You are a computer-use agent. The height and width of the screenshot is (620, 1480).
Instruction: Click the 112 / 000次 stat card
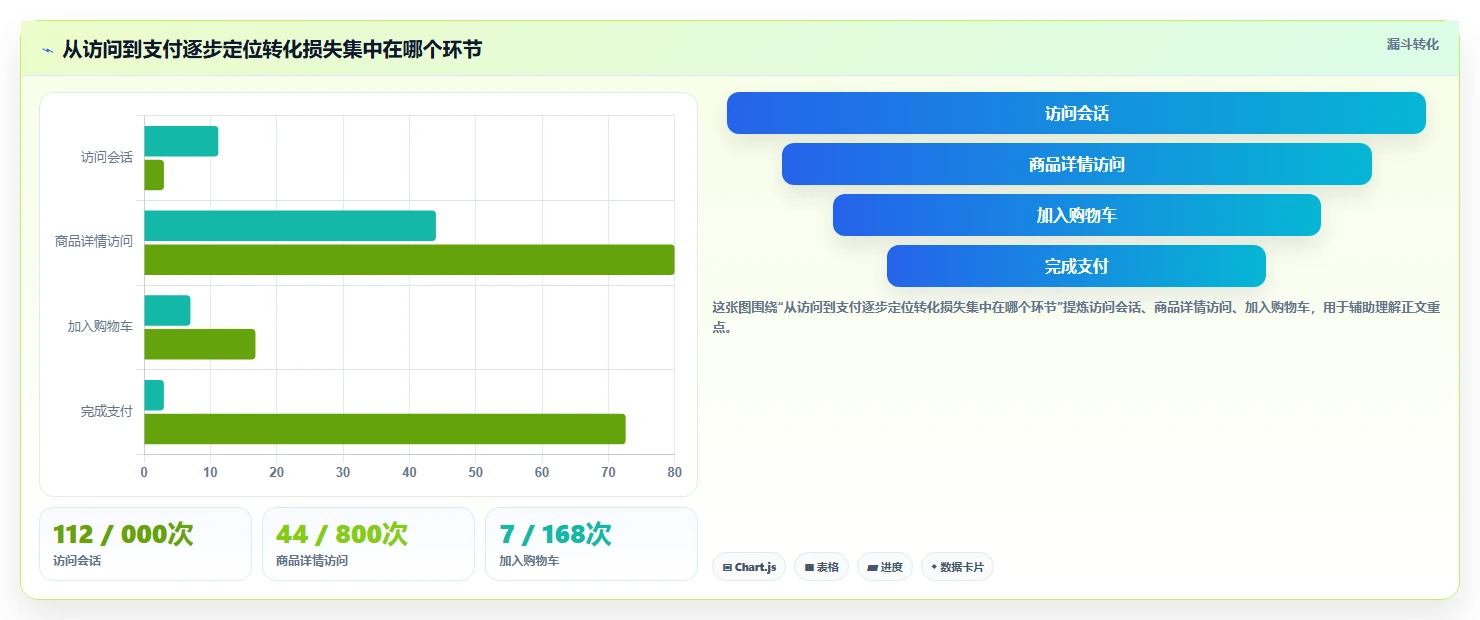pos(145,544)
